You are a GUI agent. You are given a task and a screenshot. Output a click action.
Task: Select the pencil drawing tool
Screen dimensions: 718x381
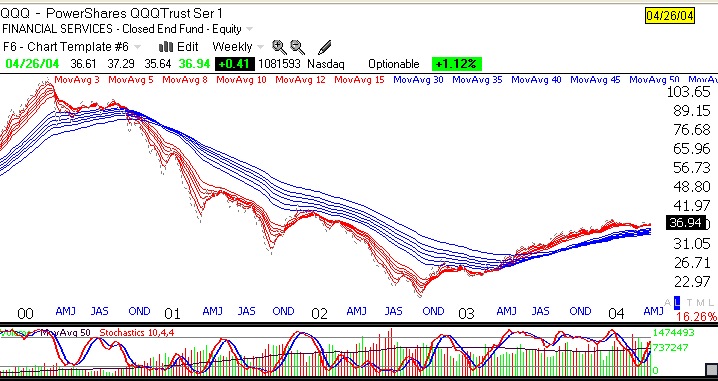pyautogui.click(x=324, y=47)
